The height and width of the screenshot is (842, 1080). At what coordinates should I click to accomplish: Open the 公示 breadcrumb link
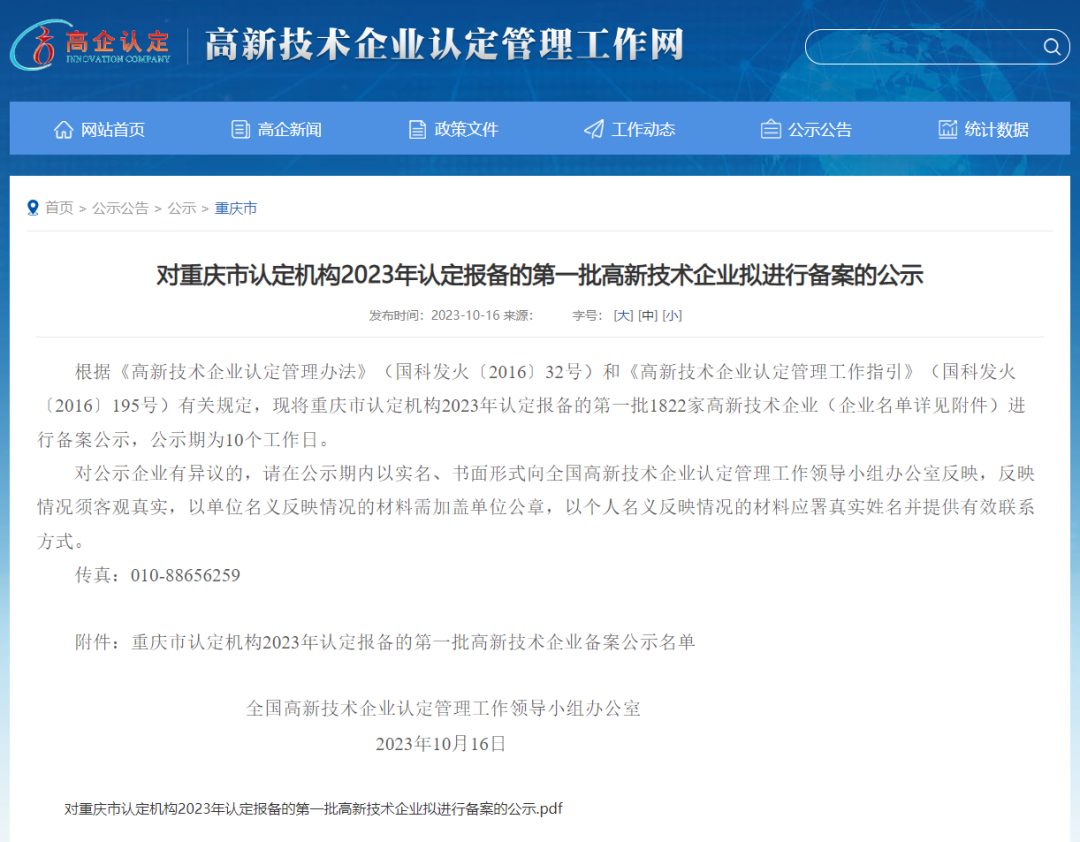pos(182,208)
